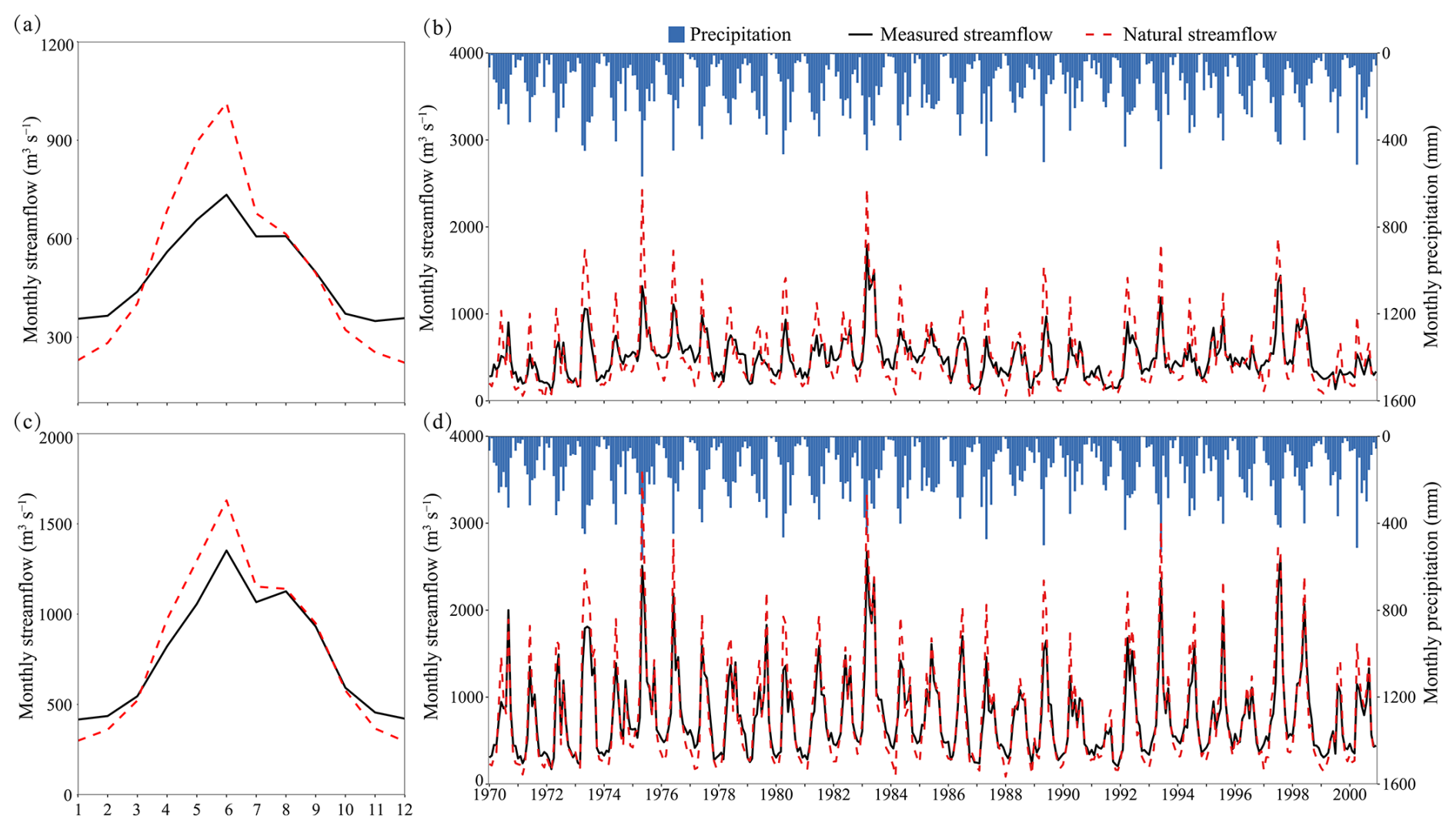The width and height of the screenshot is (1456, 830).
Task: Select the "Natural streamflow" legend text
Action: coord(1199,35)
